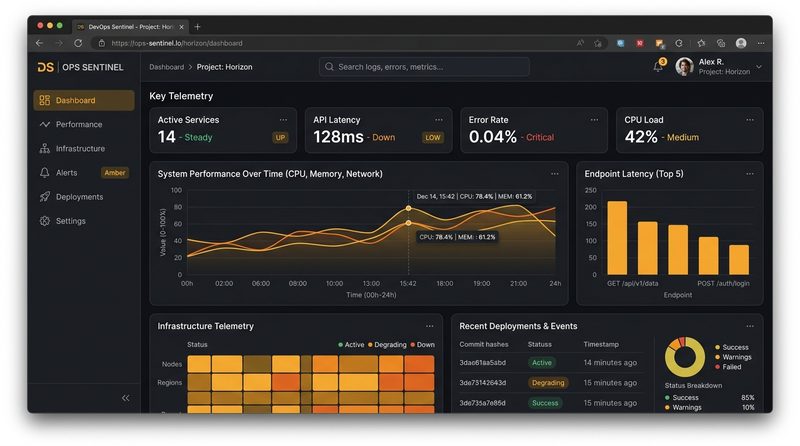This screenshot has width=800, height=446.
Task: Open Alerts in the sidebar
Action: coord(84,172)
